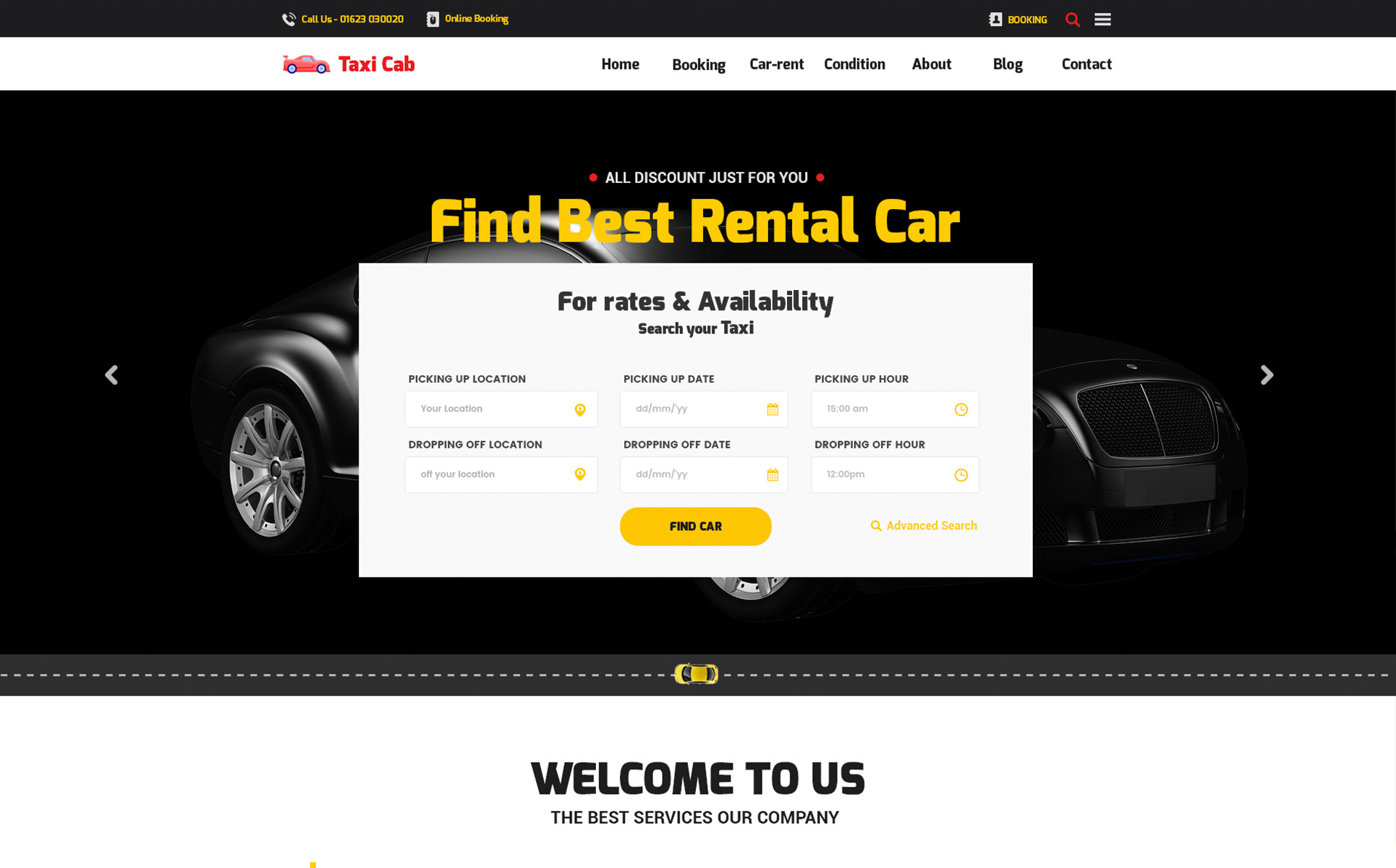
Task: Open the Blog menu item
Action: pos(1007,63)
